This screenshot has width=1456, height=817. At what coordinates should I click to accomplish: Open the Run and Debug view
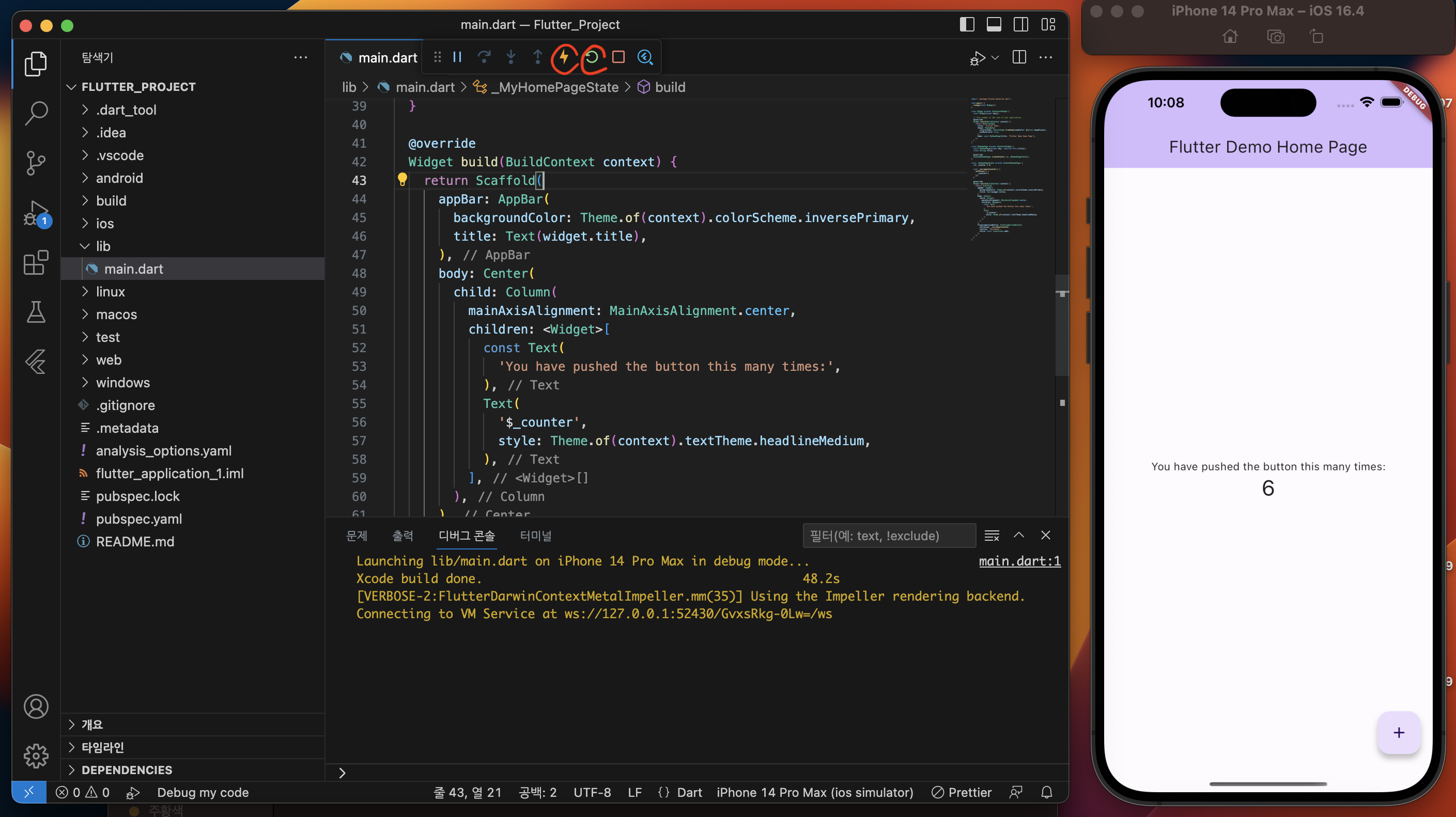36,213
